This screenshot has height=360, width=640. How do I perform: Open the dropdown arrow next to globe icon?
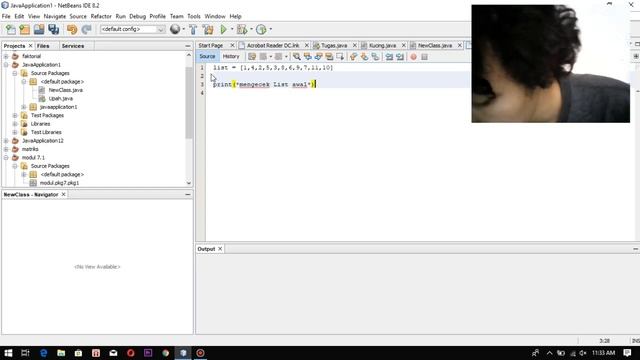click(x=183, y=29)
